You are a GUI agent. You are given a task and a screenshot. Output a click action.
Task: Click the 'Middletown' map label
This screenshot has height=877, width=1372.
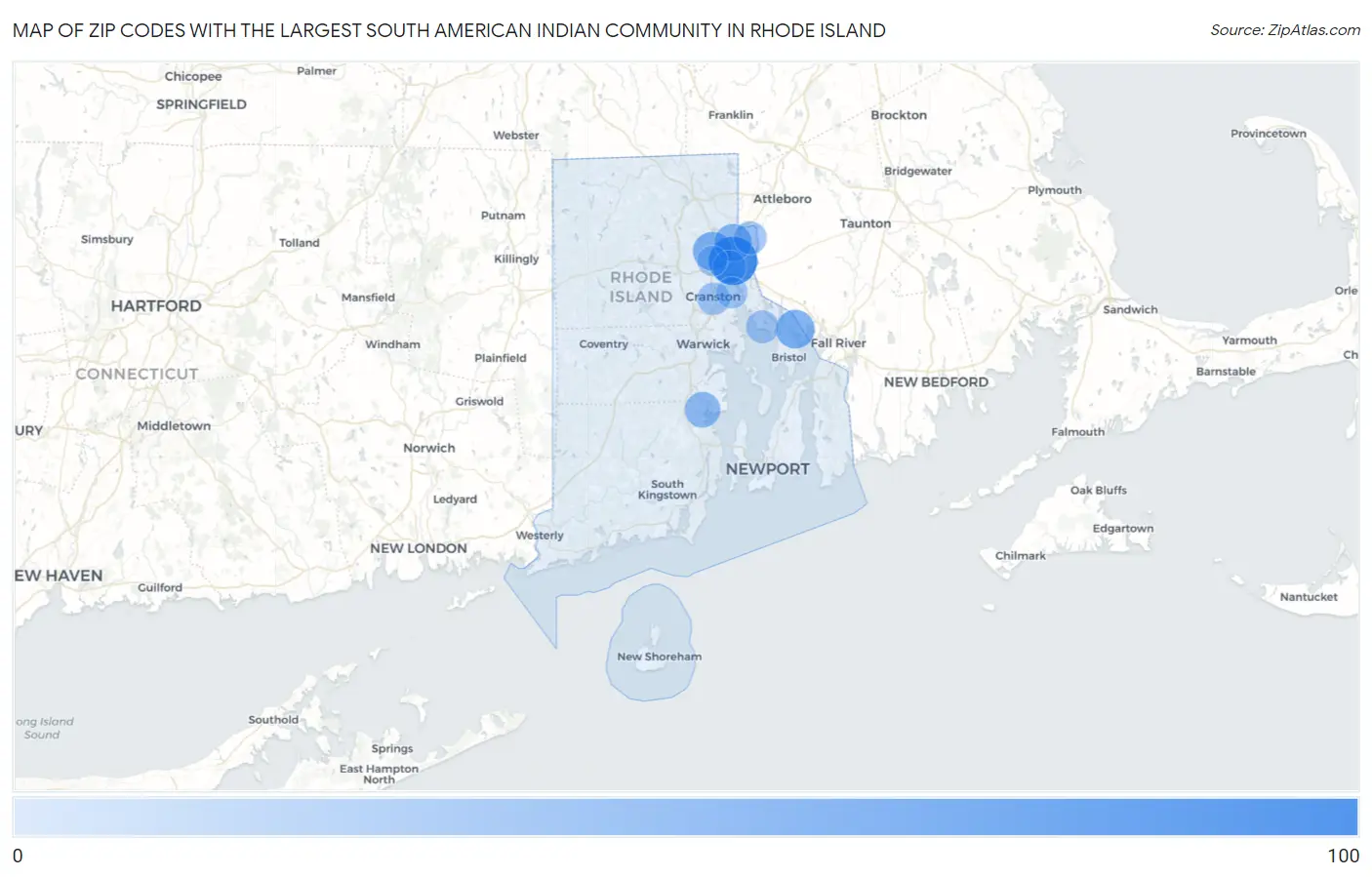(174, 426)
